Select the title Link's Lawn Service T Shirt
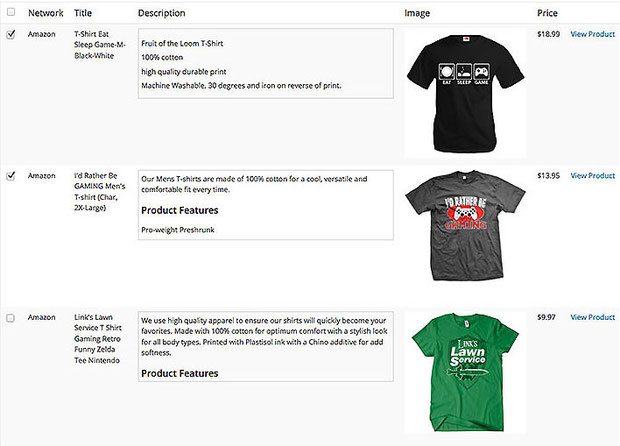620x446 pixels. (98, 339)
